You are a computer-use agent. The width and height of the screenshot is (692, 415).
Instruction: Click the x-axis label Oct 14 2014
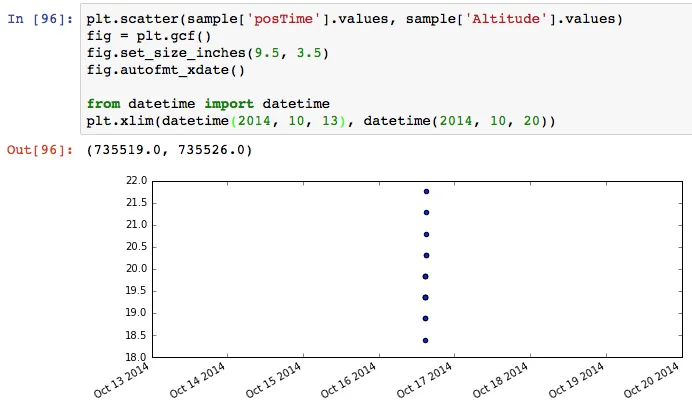197,381
